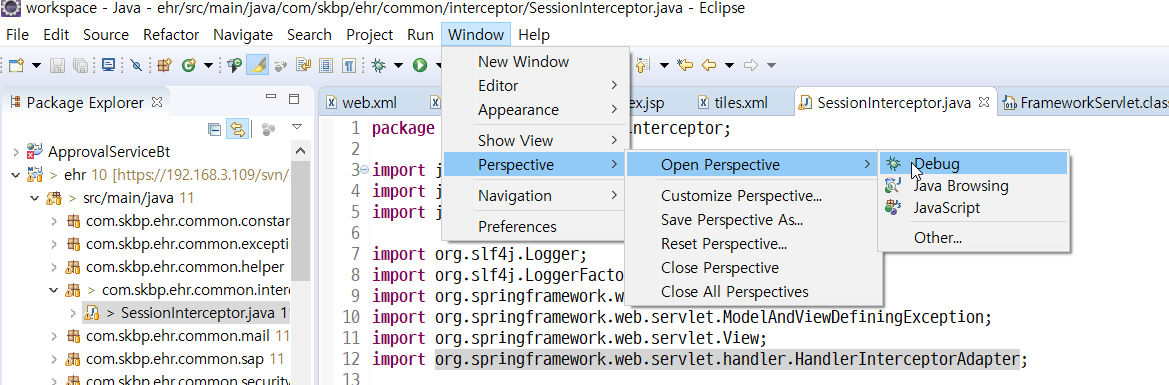
Task: Open the Refactor menu
Action: click(171, 34)
